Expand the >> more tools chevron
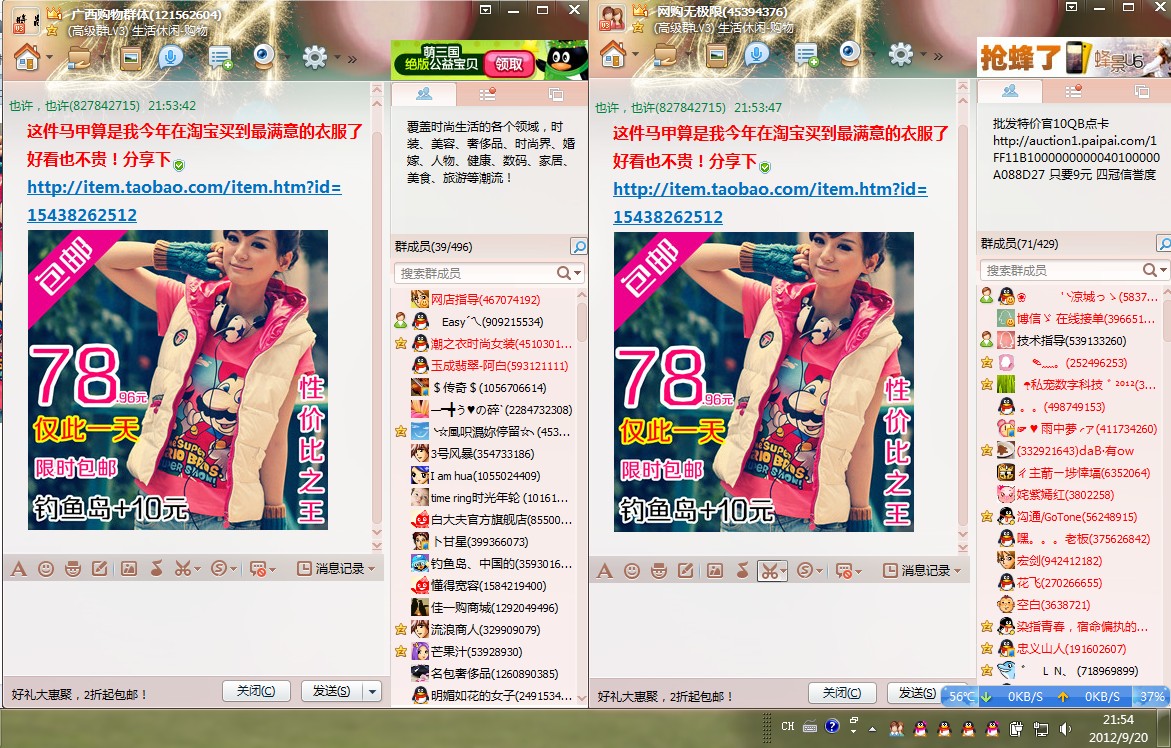The image size is (1171, 748). [x=352, y=58]
